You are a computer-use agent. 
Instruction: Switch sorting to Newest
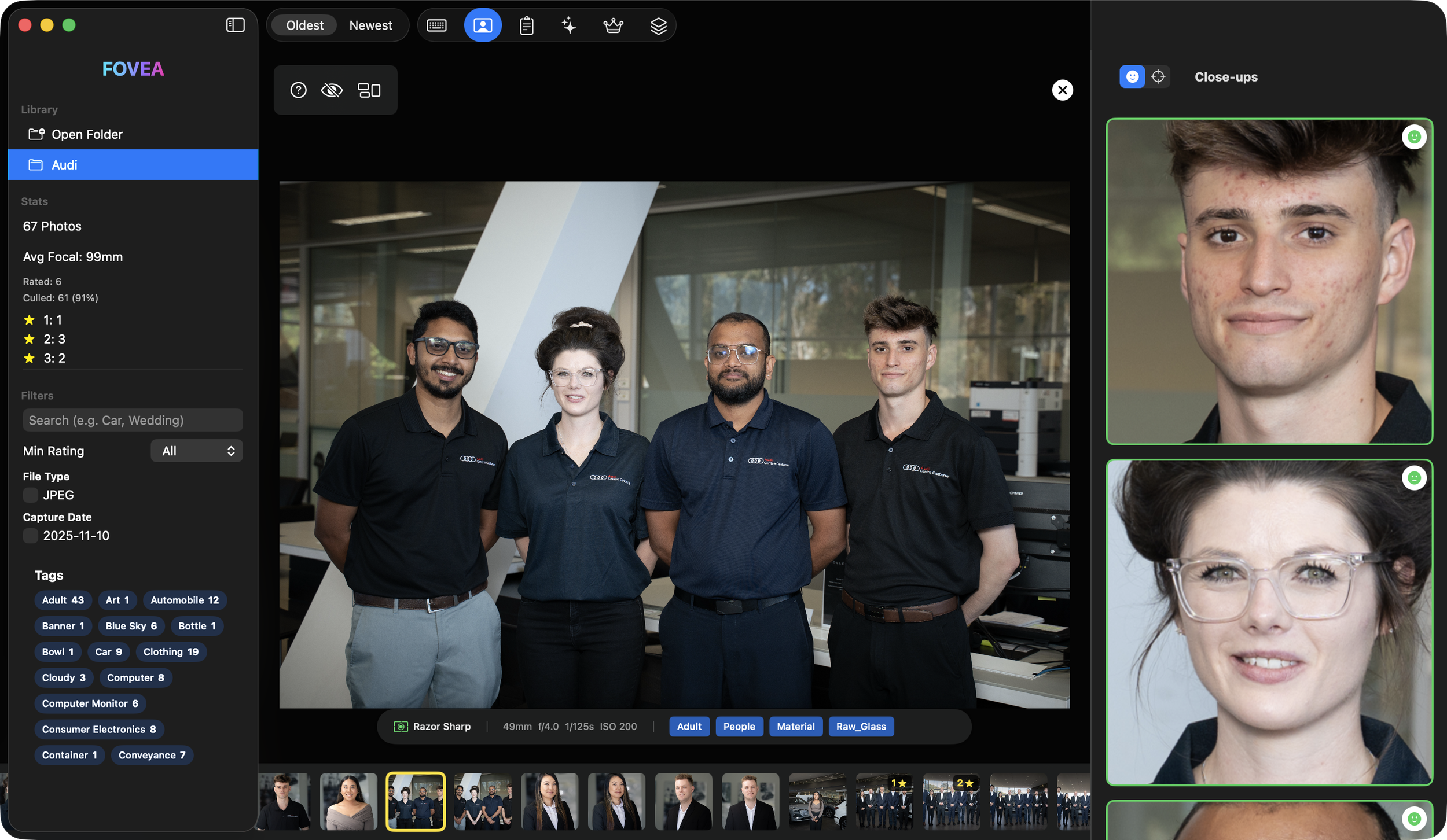click(370, 25)
